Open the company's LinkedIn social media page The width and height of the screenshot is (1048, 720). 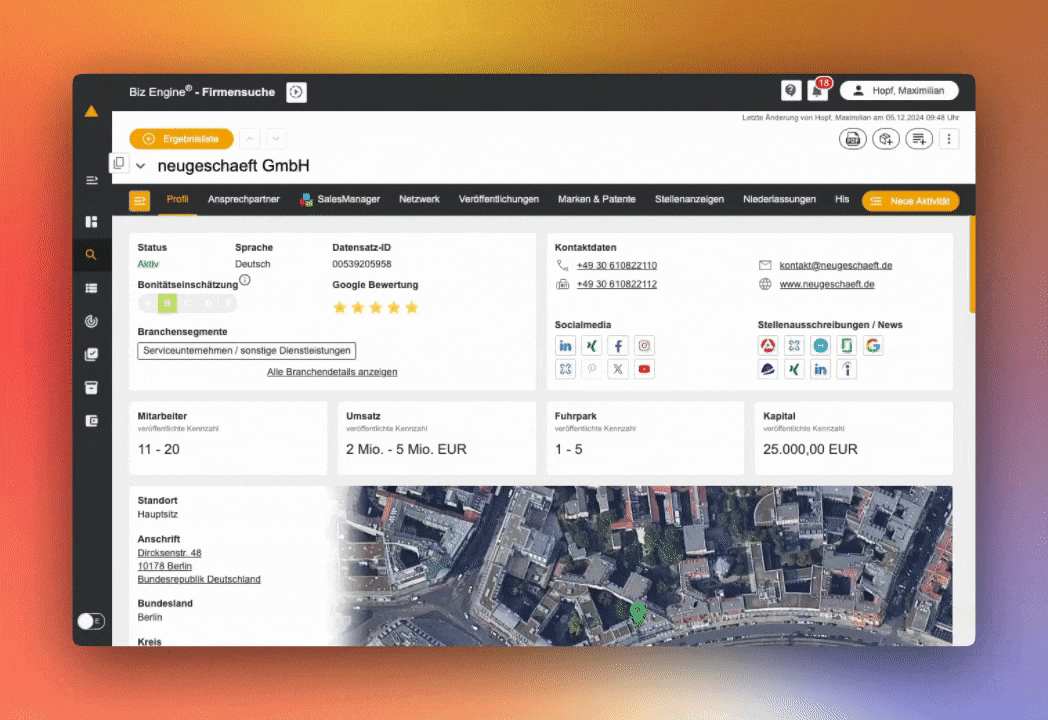(565, 345)
